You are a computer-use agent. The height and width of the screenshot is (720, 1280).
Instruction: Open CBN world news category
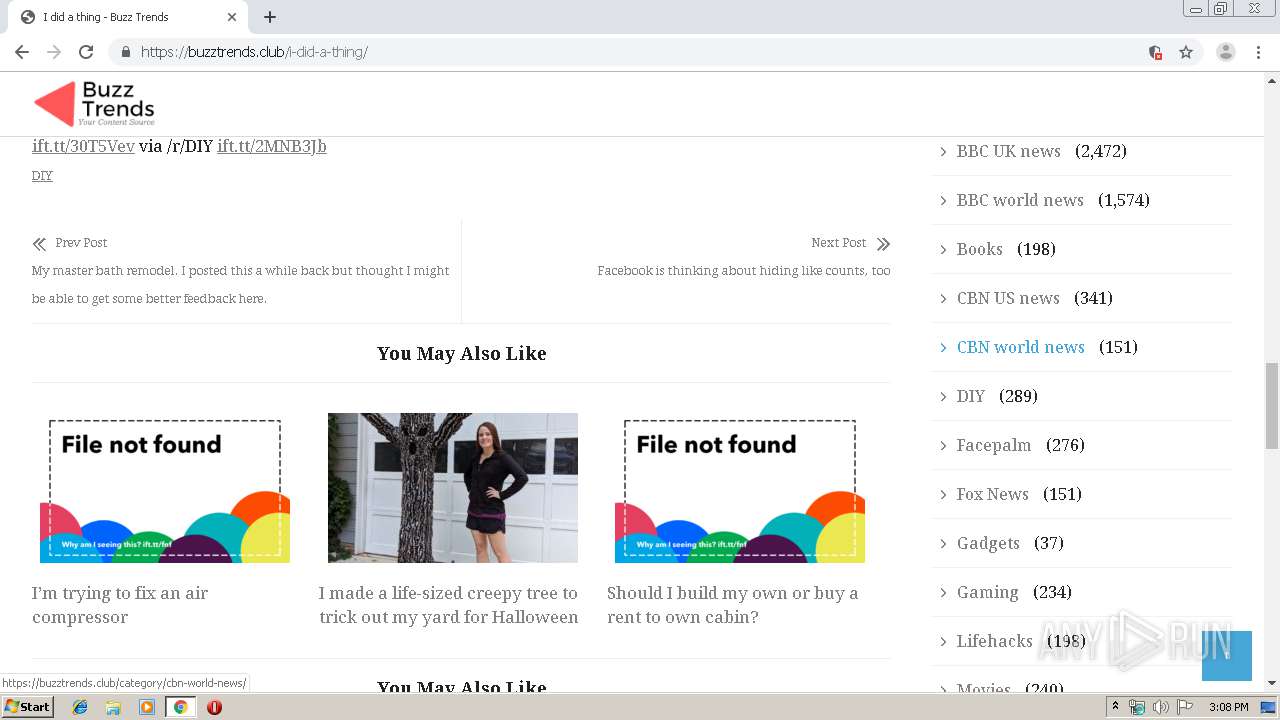coord(1021,347)
